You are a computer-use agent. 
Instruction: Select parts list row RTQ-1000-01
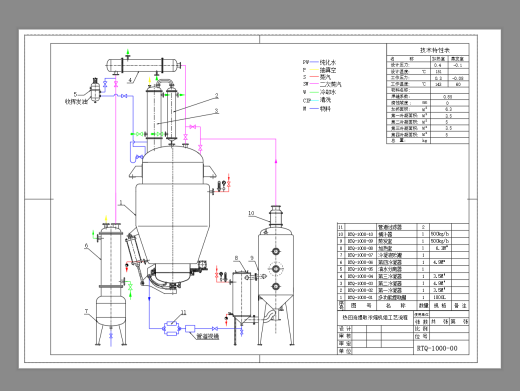tap(403, 297)
